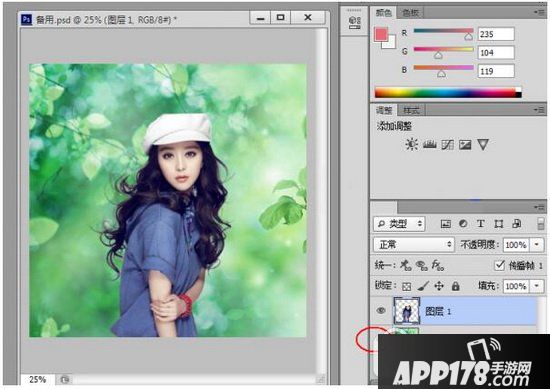Click the document vertical scrollbar
This screenshot has width=550, height=389.
tap(321, 200)
